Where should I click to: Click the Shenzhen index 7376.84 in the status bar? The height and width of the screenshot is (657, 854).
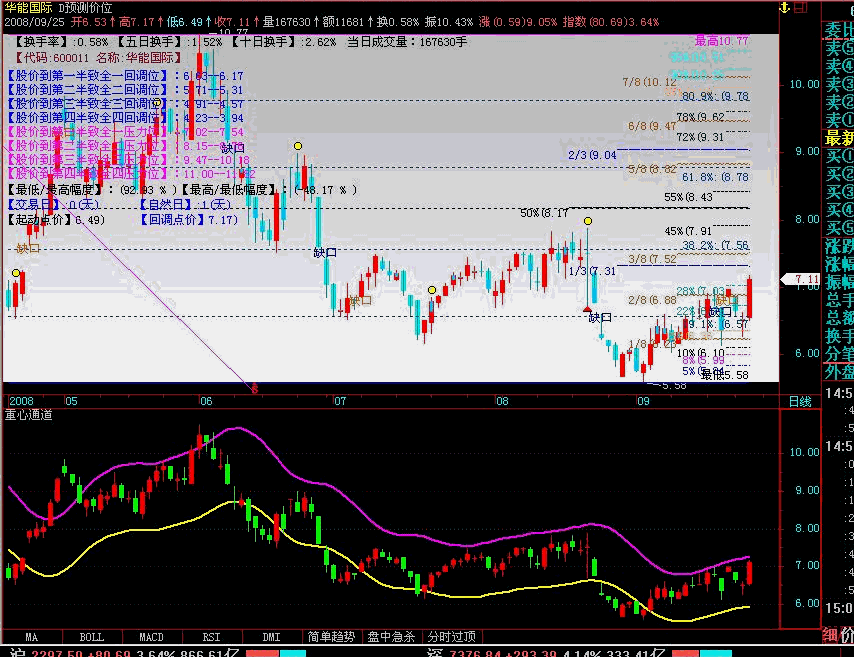click(476, 654)
